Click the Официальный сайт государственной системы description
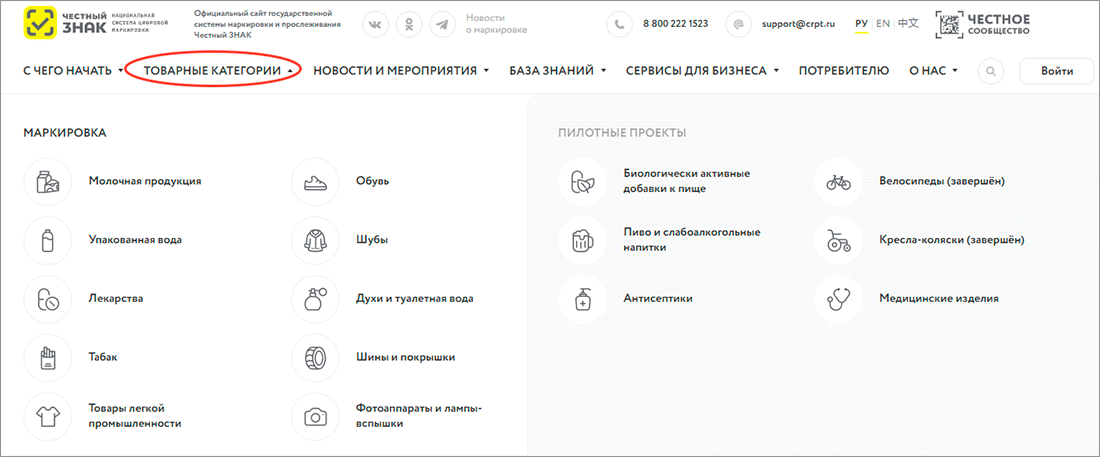The image size is (1100, 457). pyautogui.click(x=267, y=24)
